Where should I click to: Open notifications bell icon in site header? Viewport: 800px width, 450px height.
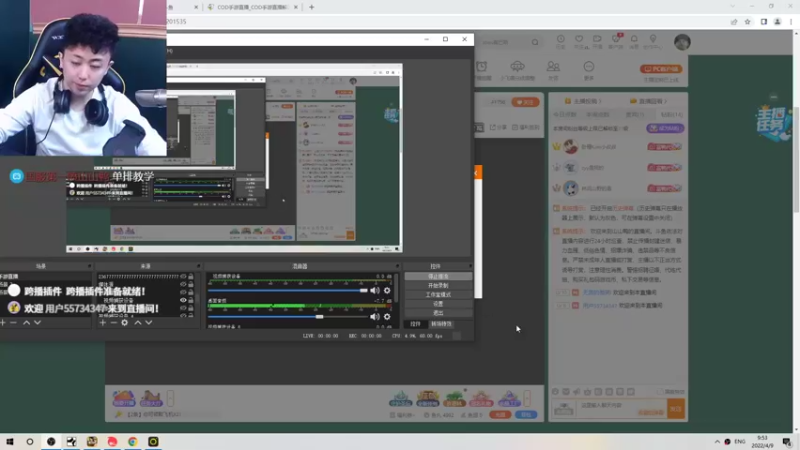634,41
